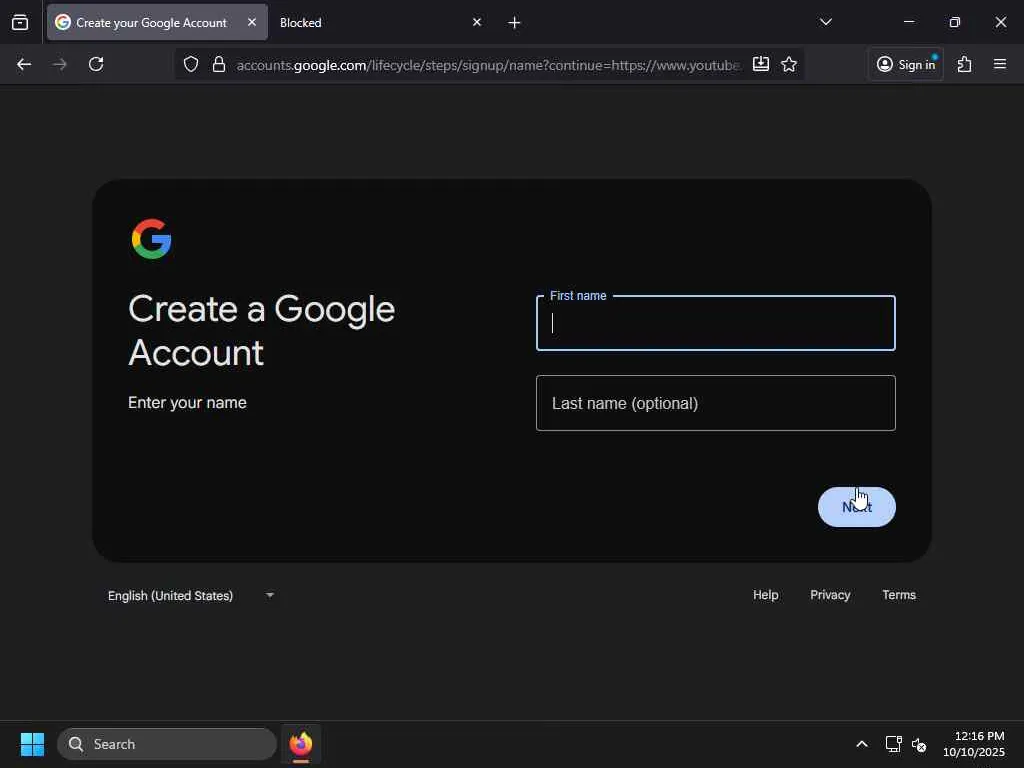
Task: Open the list all tabs chevron
Action: (826, 22)
